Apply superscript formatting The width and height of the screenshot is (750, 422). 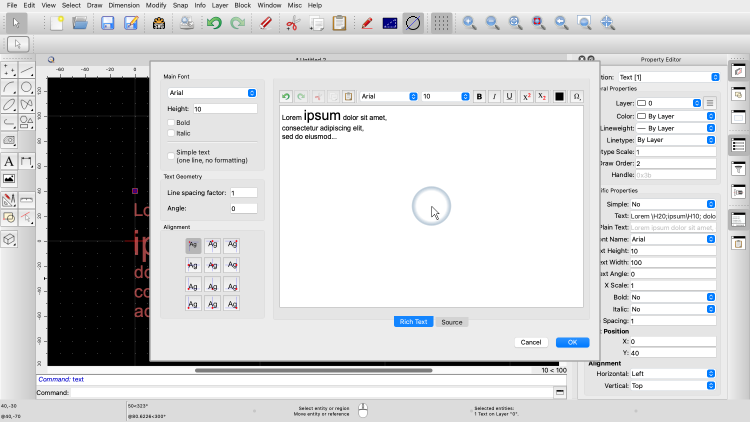(527, 97)
